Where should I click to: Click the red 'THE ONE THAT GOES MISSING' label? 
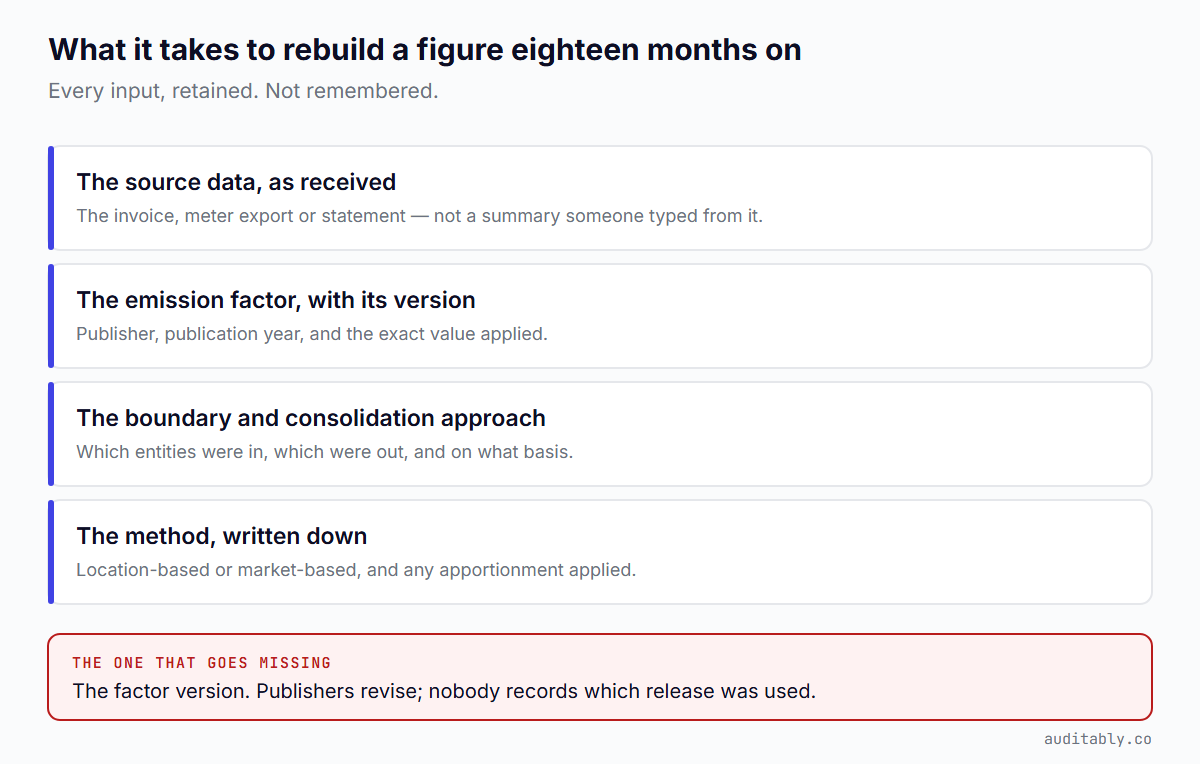202,663
